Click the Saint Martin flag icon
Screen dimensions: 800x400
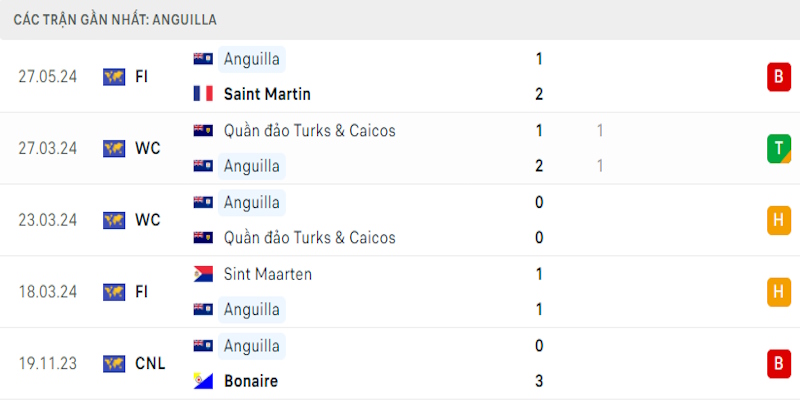(203, 94)
